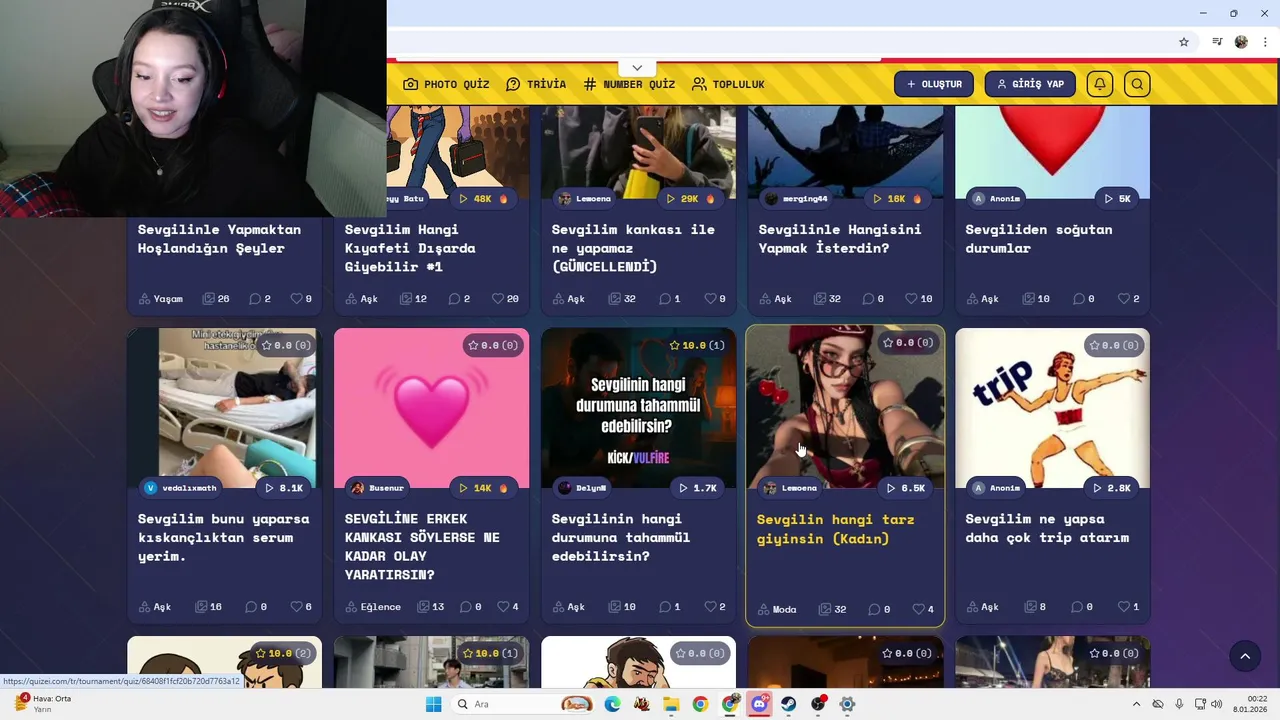Image resolution: width=1280 pixels, height=720 pixels.
Task: Open quiz 'Sevgilim ne yapsa daha çok trip atarım'
Action: pyautogui.click(x=1047, y=528)
